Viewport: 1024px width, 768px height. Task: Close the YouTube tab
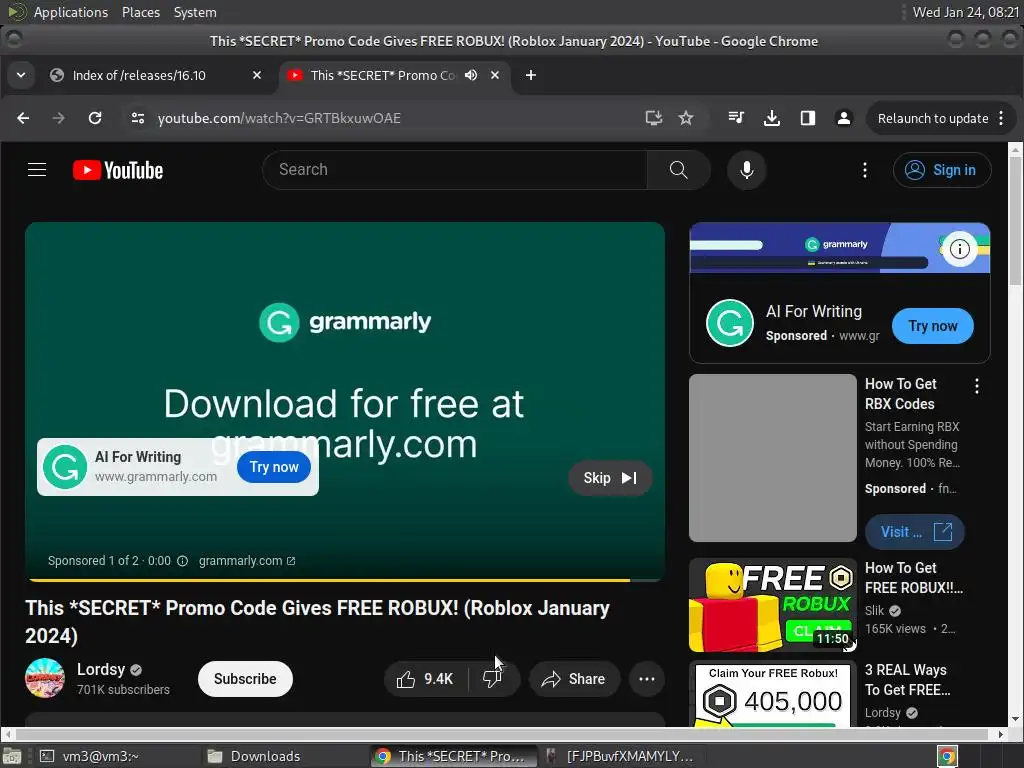(495, 75)
